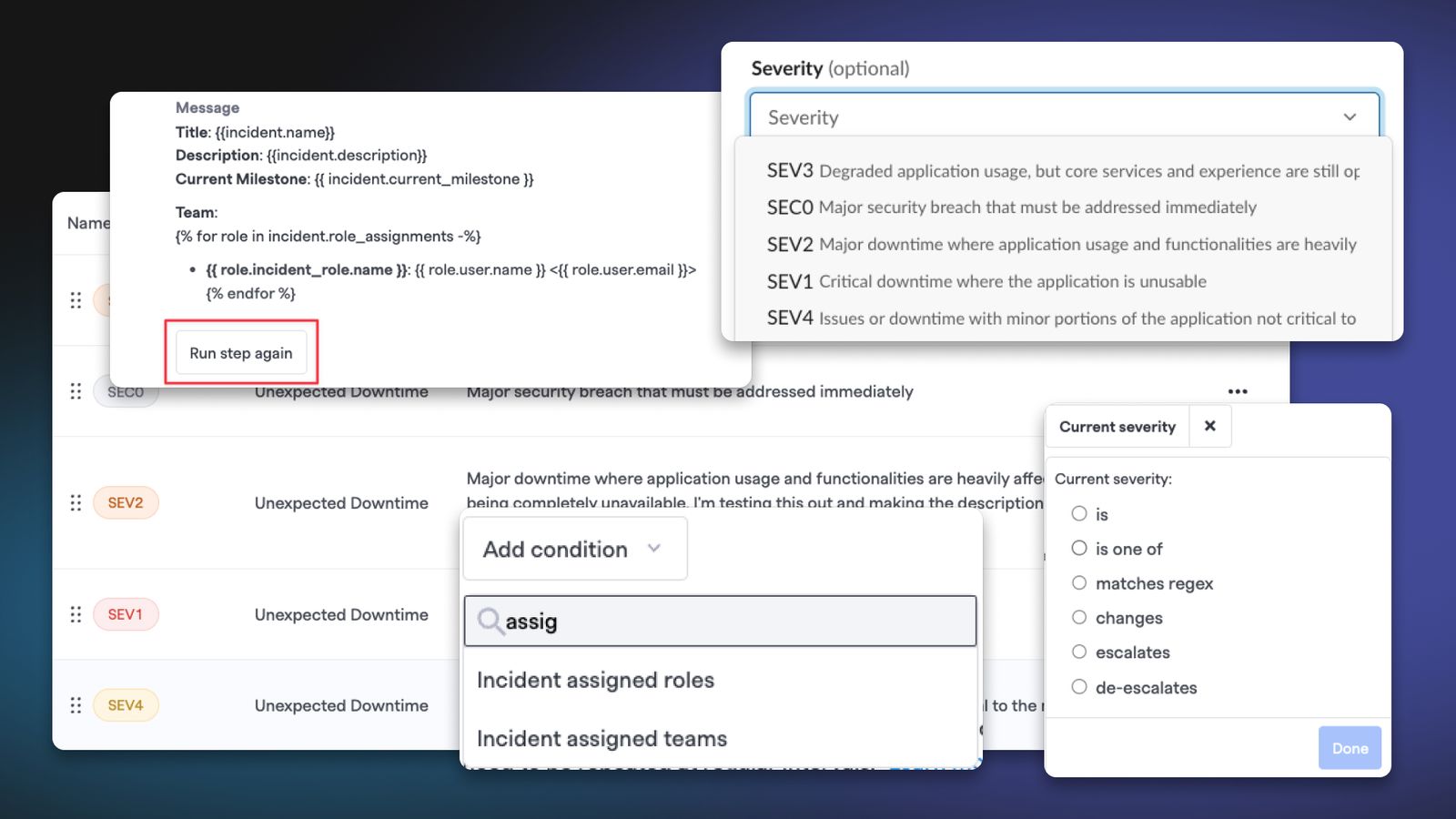Screen dimensions: 1456x819
Task: Click the search magnifier icon in condition search
Action: tap(490, 622)
